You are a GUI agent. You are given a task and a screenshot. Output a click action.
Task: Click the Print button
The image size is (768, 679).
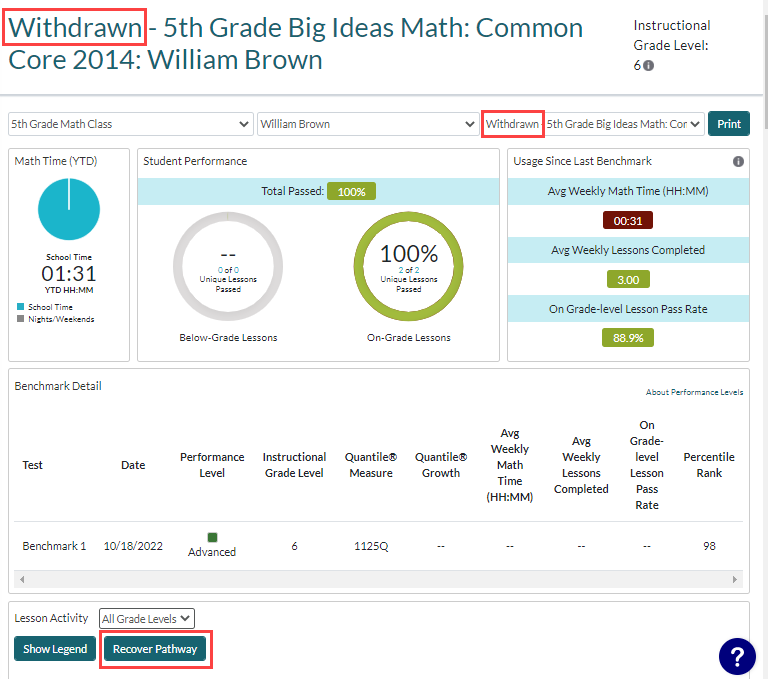[x=729, y=124]
